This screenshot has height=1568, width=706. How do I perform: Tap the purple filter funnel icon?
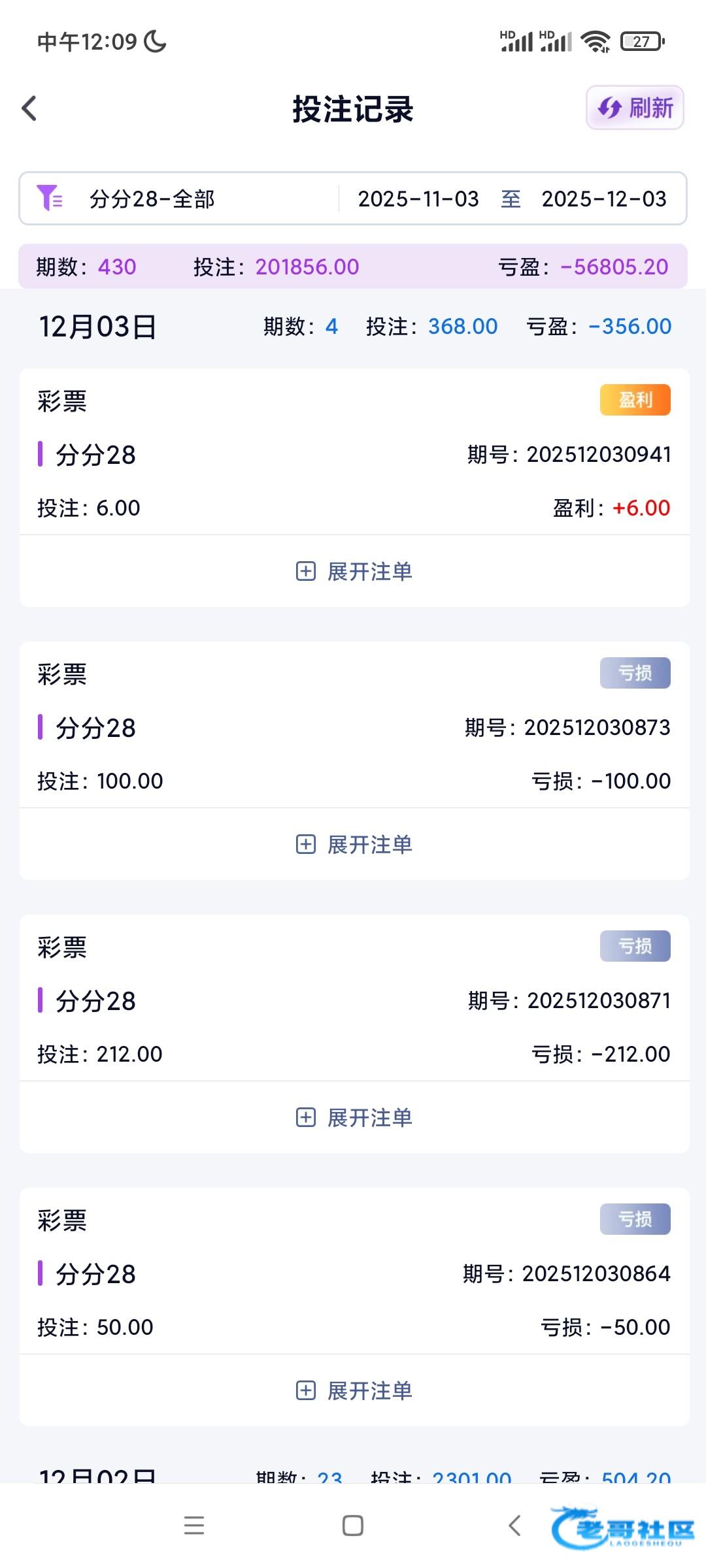tap(50, 198)
